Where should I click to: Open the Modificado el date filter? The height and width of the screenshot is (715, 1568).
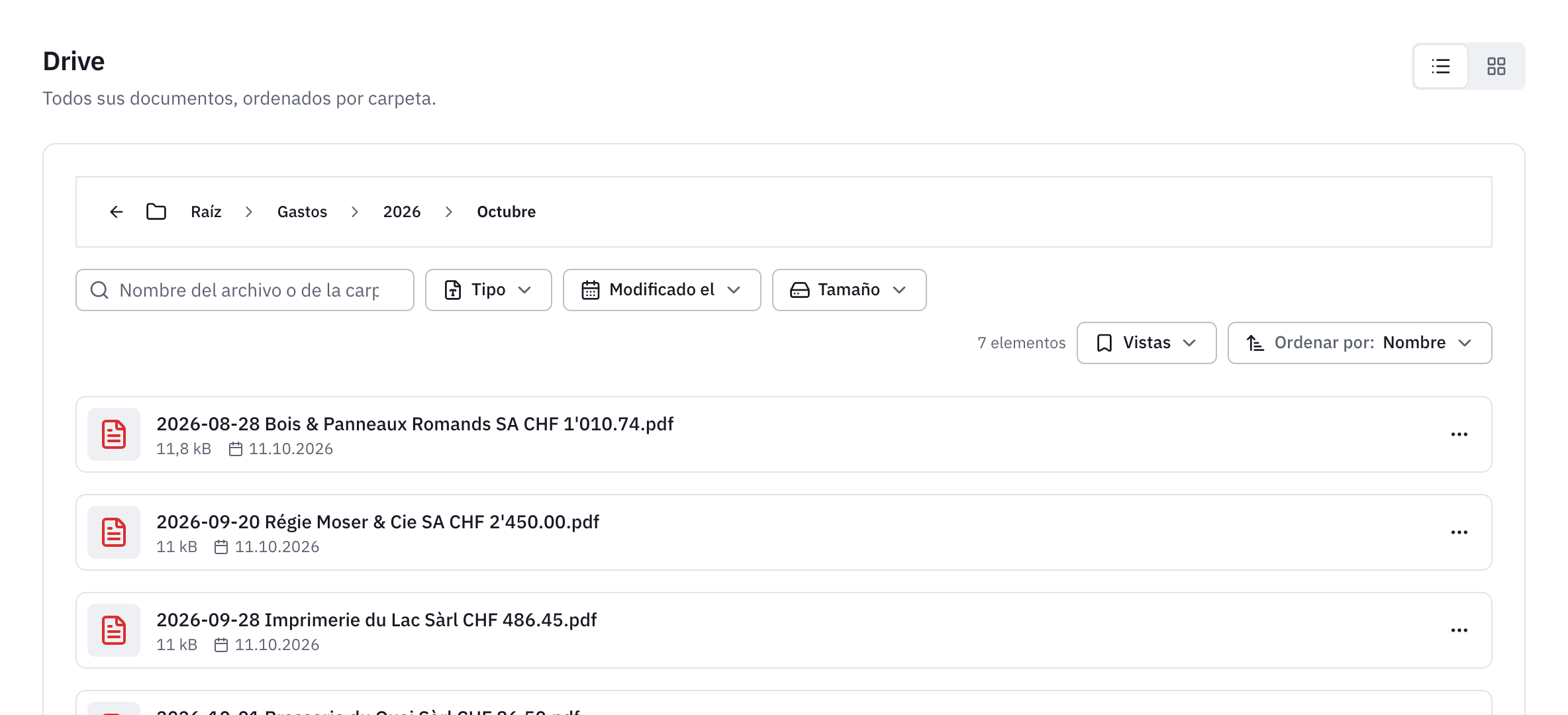662,290
